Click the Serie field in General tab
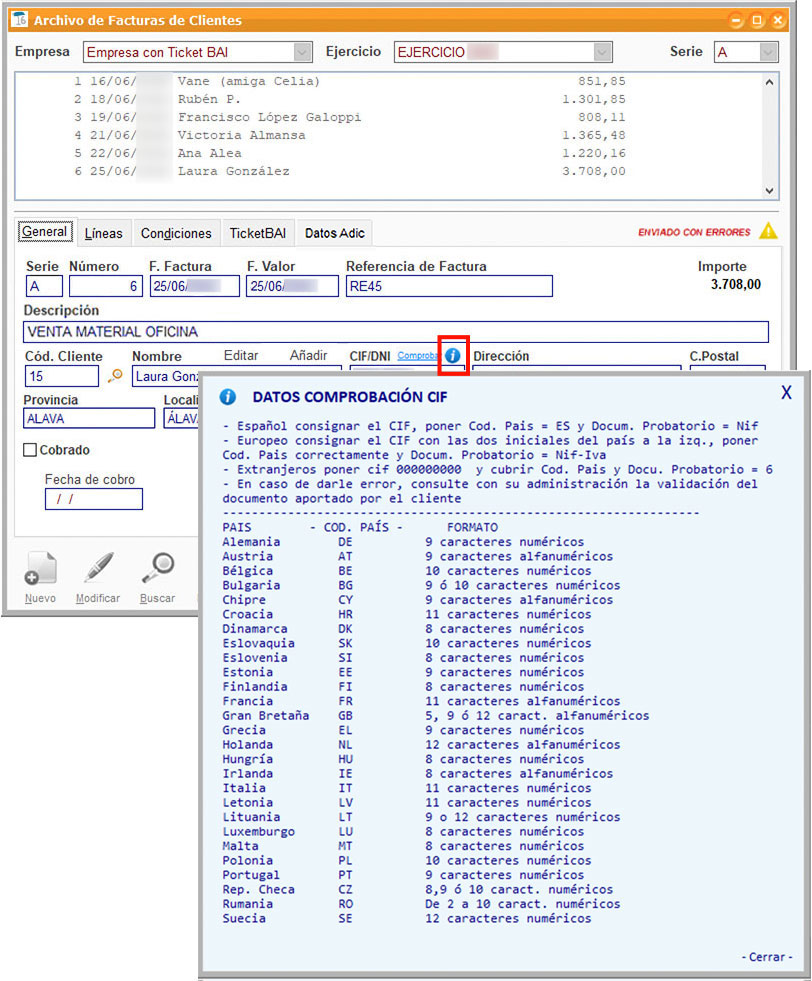This screenshot has height=981, width=812. (x=44, y=286)
